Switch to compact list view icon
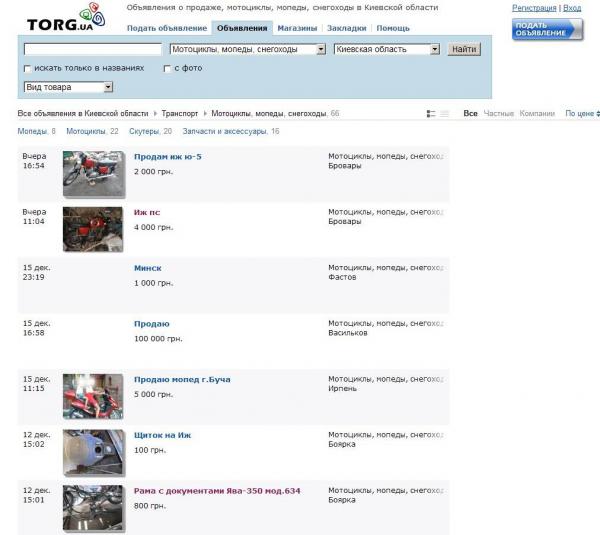Viewport: 600px width, 535px height. pos(445,114)
